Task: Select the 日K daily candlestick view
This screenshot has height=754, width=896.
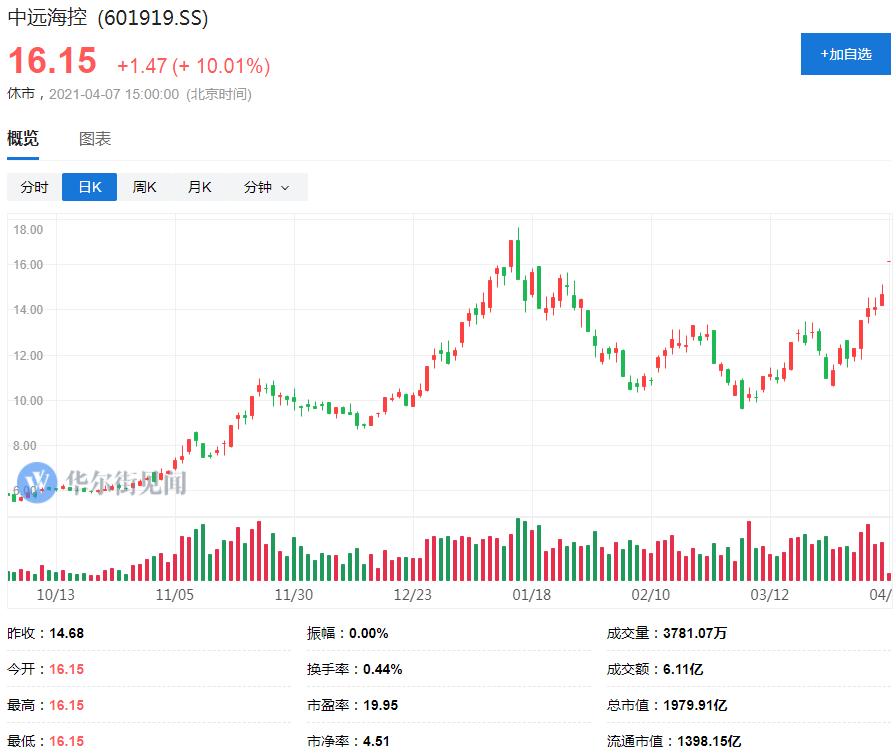Action: [x=90, y=187]
